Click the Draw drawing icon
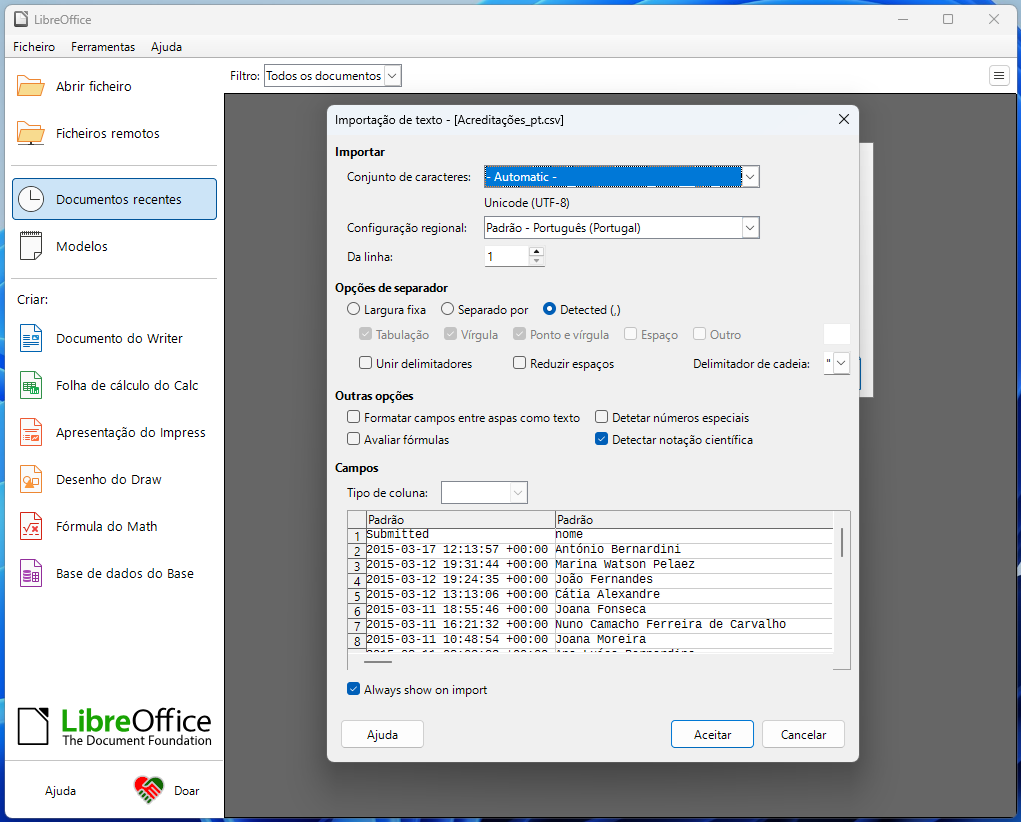Image resolution: width=1021 pixels, height=822 pixels. pyautogui.click(x=31, y=479)
